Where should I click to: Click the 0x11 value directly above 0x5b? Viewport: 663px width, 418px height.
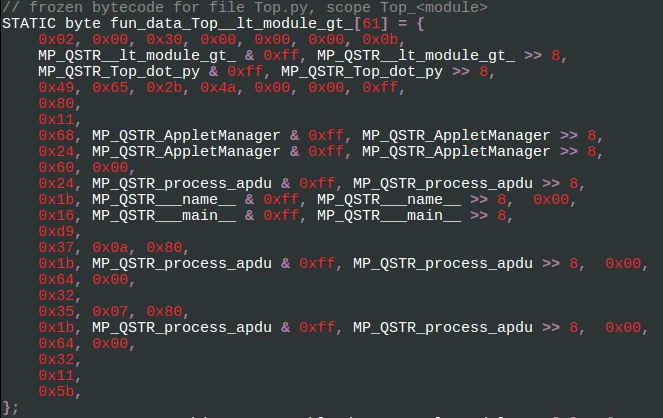[56, 376]
